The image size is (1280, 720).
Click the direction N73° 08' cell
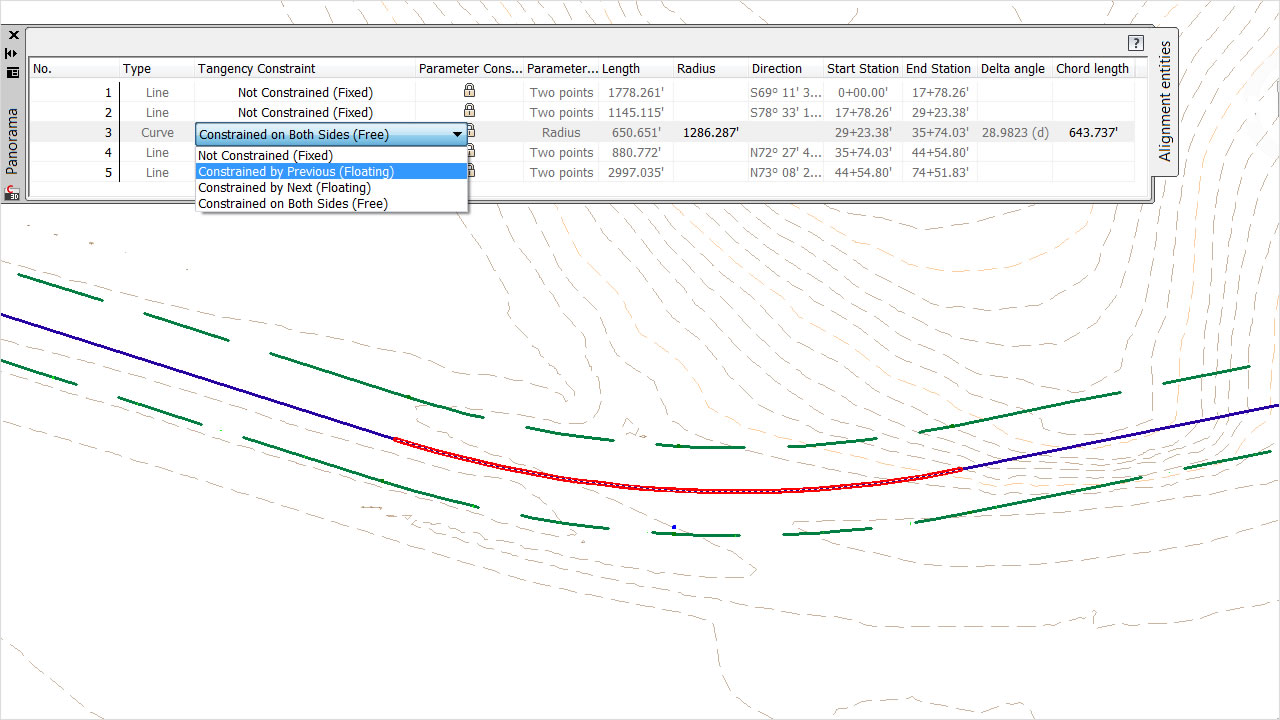pyautogui.click(x=785, y=173)
